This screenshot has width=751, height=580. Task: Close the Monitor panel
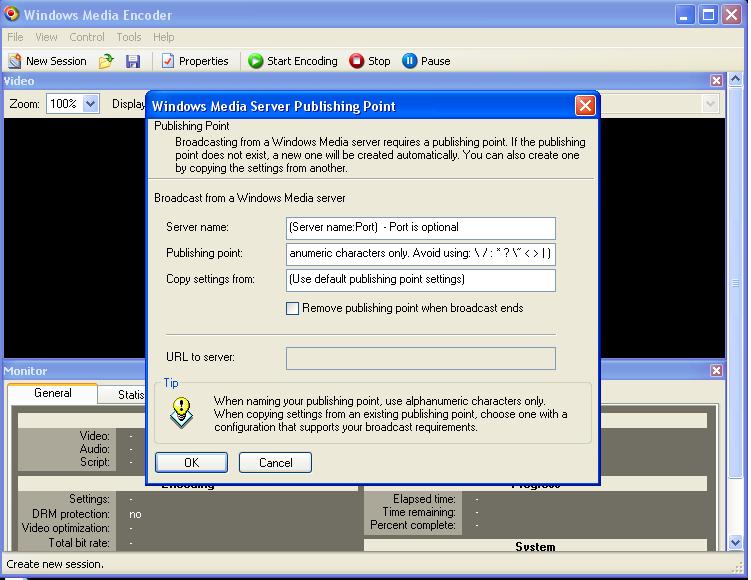coord(716,370)
